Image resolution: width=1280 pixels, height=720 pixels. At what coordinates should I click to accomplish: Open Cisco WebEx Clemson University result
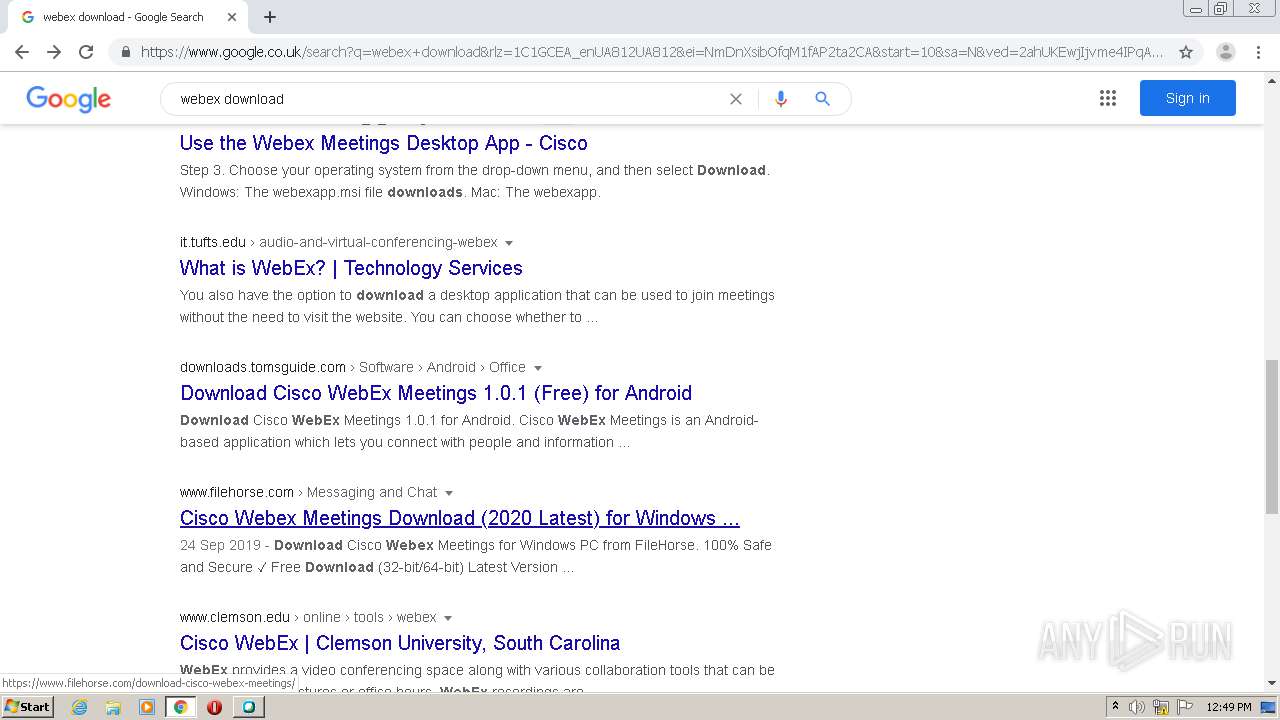point(400,643)
